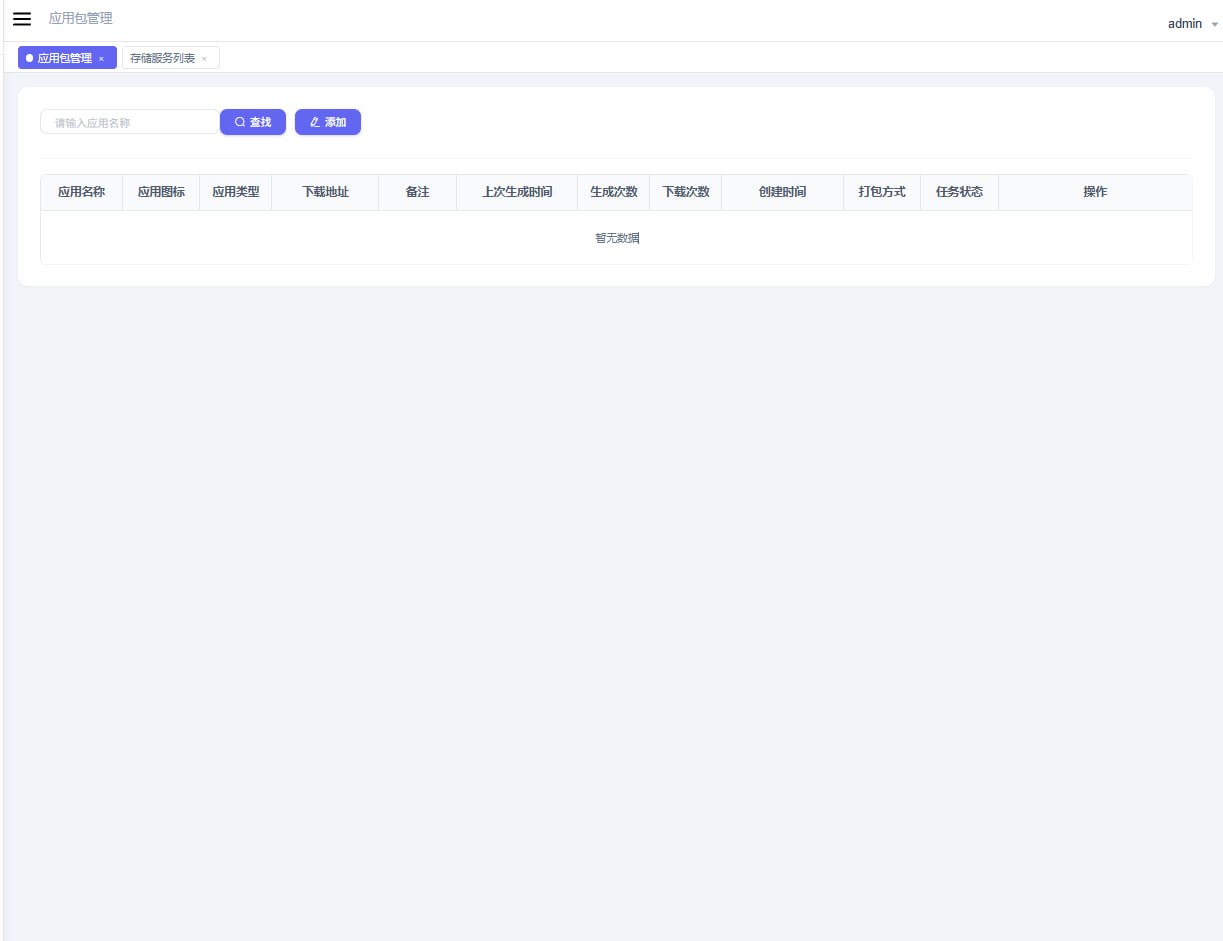
Task: Switch to the 应用包管理 tab
Action: [x=64, y=58]
